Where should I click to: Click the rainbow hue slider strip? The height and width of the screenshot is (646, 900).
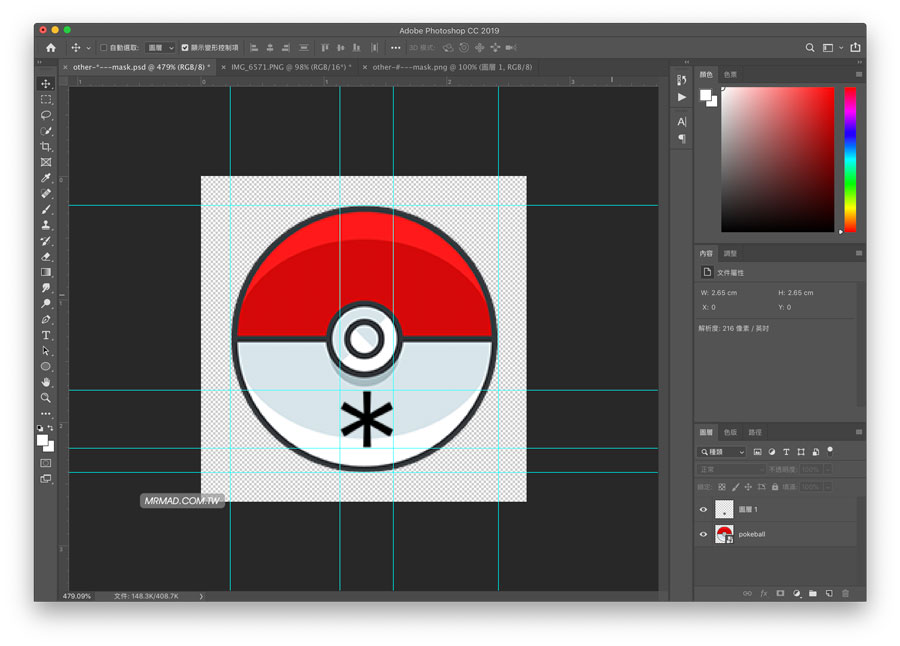850,160
